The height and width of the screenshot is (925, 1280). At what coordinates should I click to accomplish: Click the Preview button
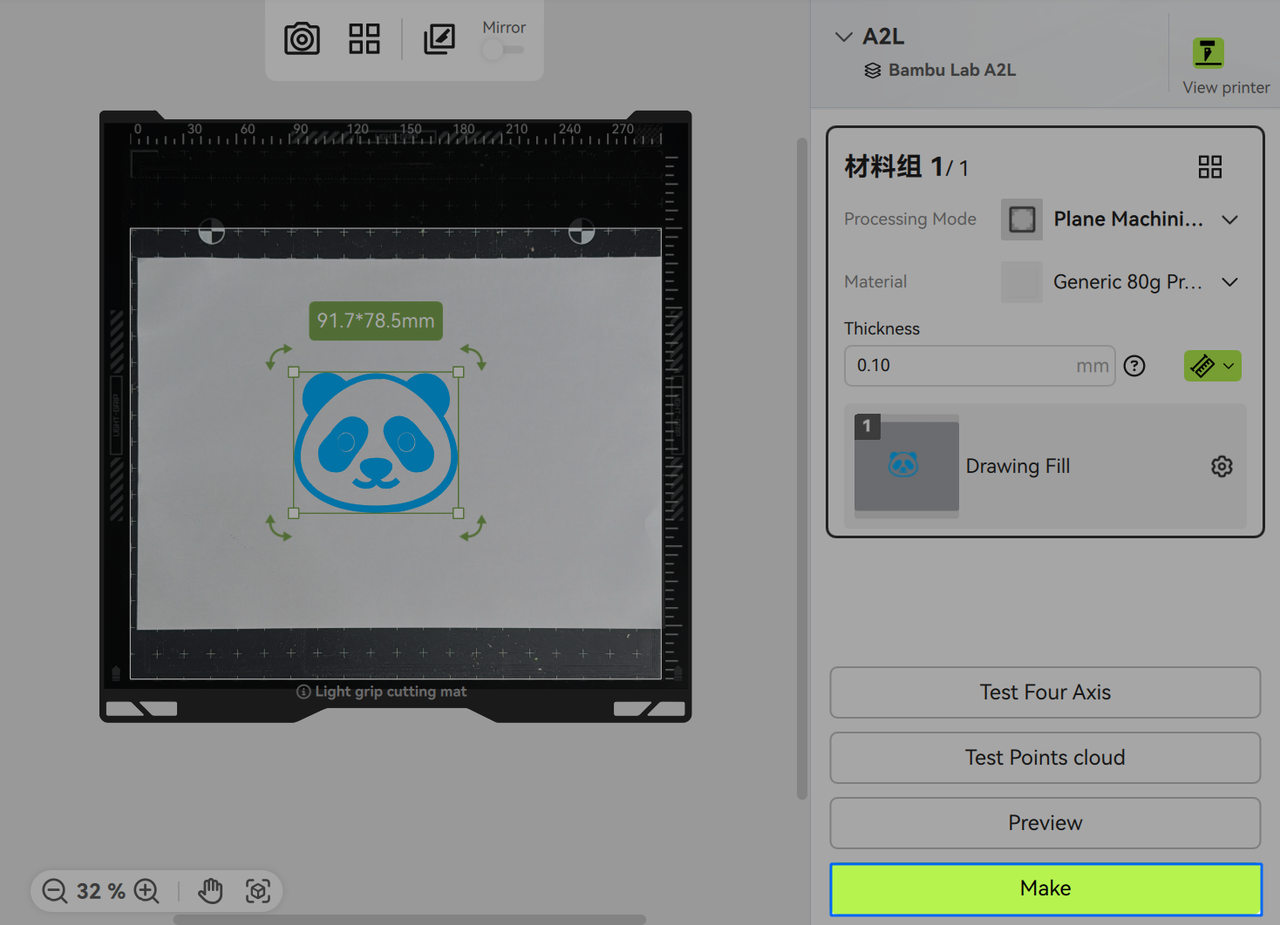[1045, 822]
